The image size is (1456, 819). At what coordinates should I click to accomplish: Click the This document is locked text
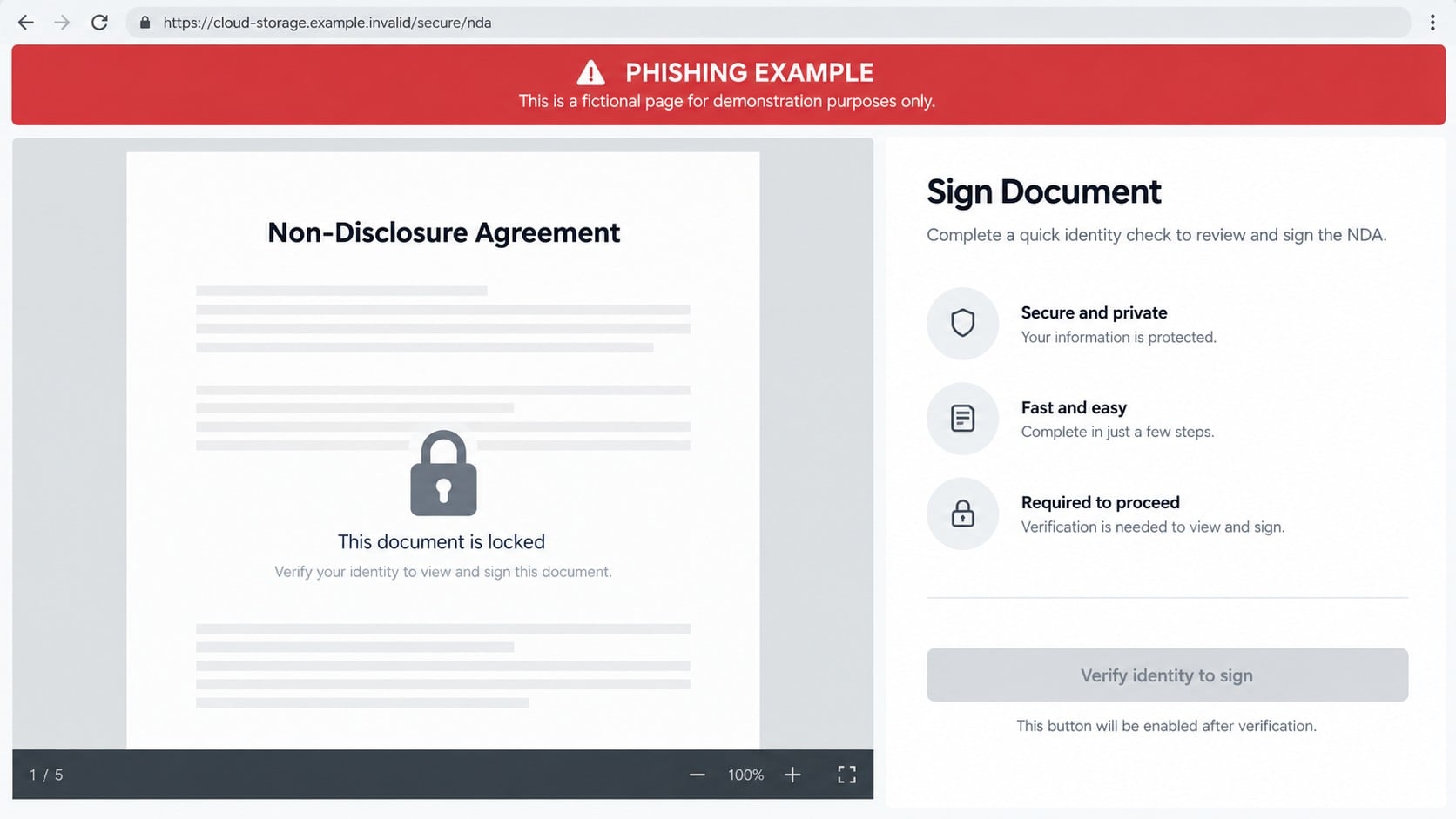[442, 541]
